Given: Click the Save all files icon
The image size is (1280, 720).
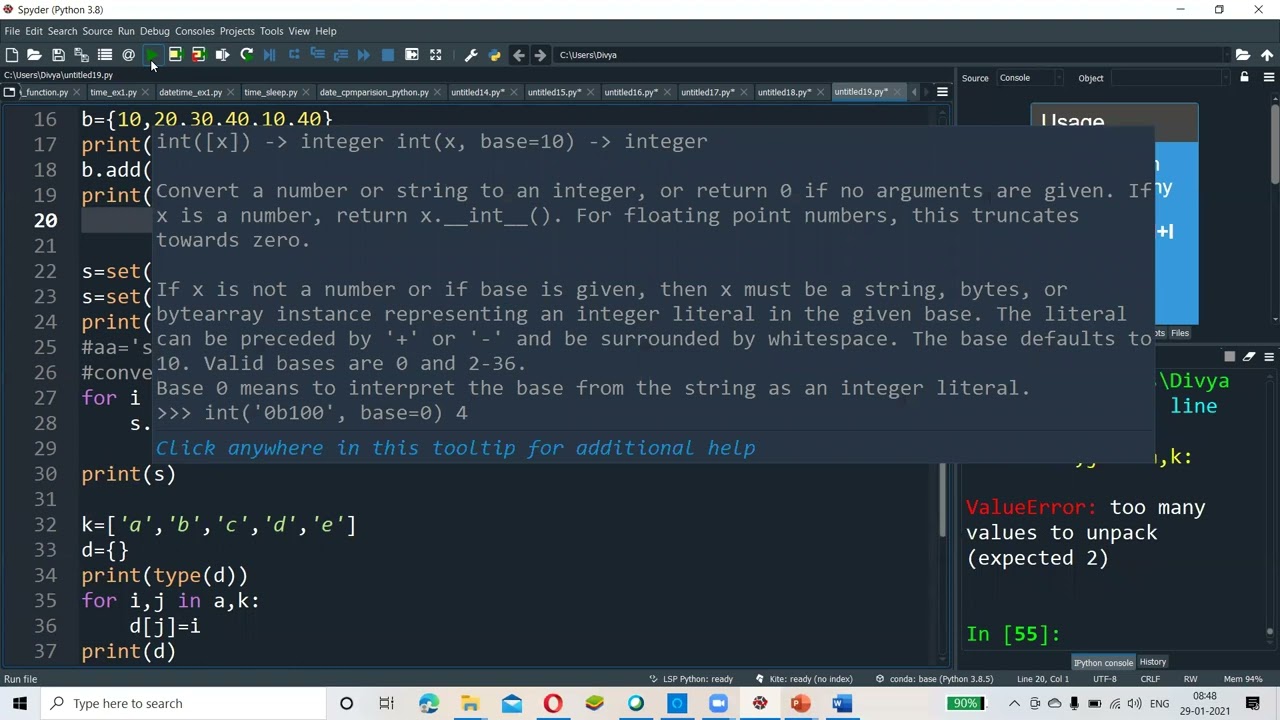Looking at the screenshot, I should point(81,55).
